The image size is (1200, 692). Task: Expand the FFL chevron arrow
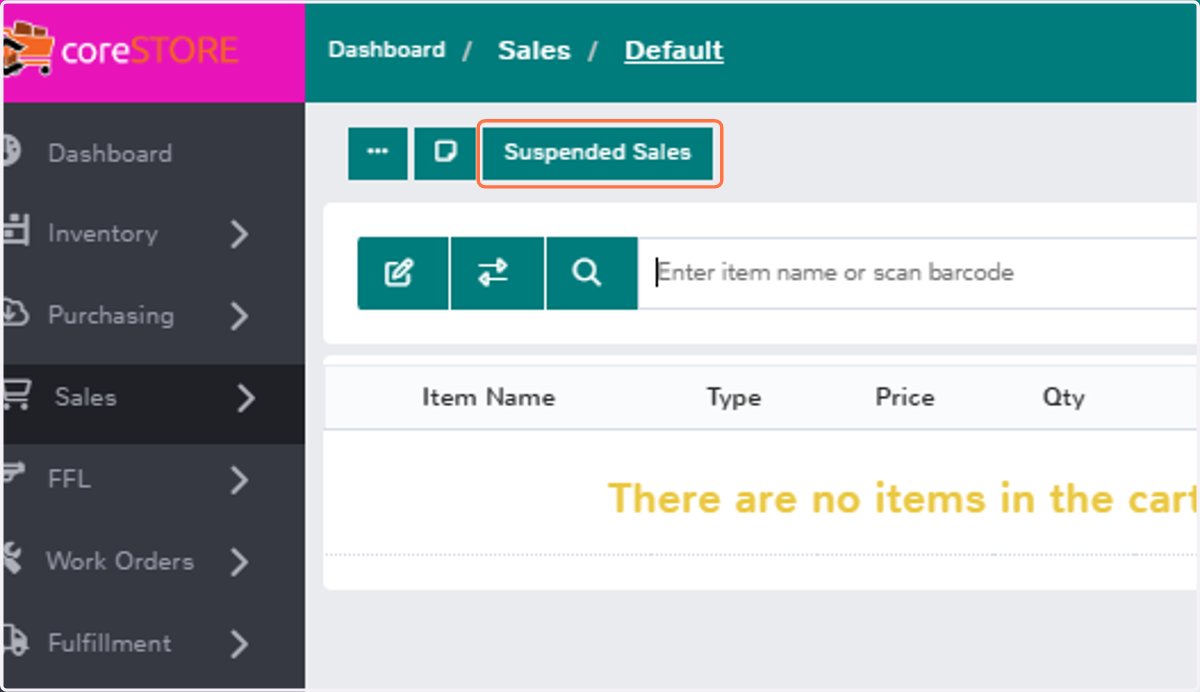click(x=239, y=480)
